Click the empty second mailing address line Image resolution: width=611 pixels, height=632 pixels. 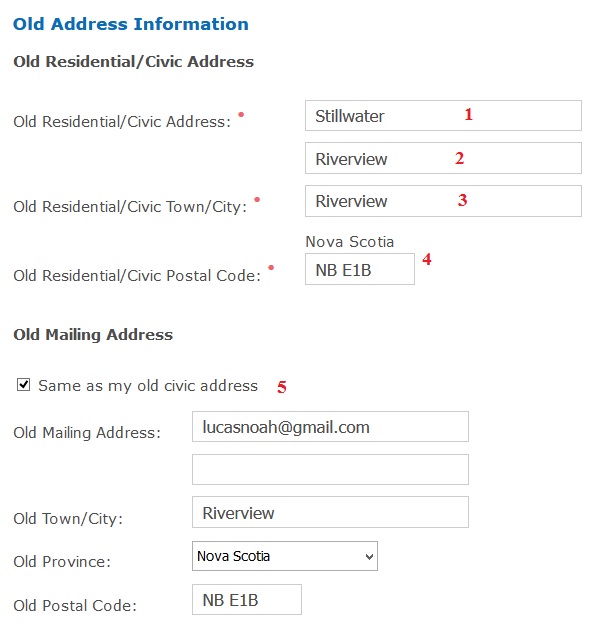coord(329,470)
